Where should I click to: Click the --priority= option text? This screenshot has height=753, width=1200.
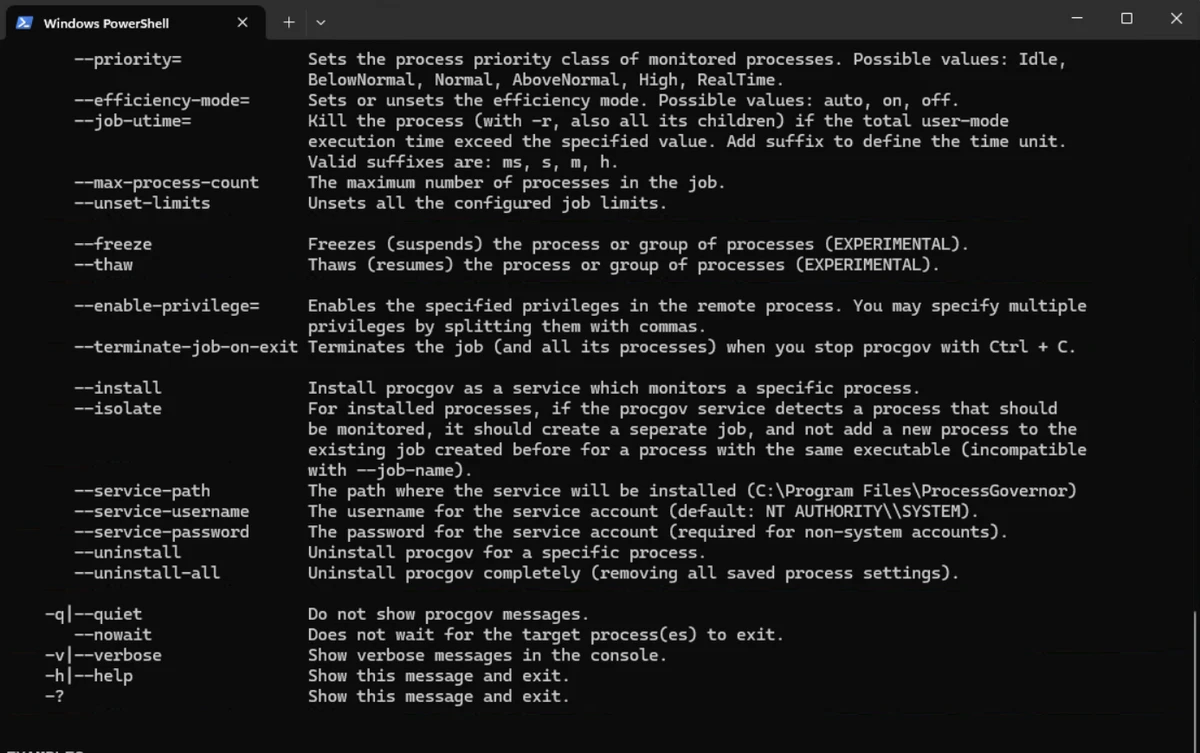(x=128, y=59)
